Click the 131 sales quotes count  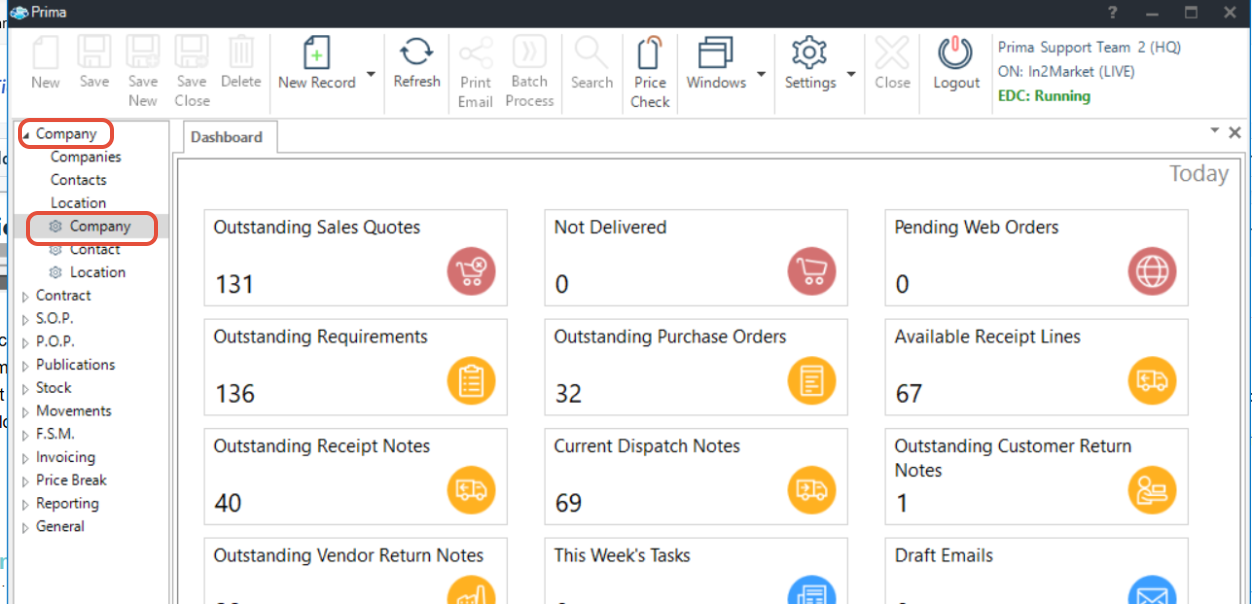[234, 285]
